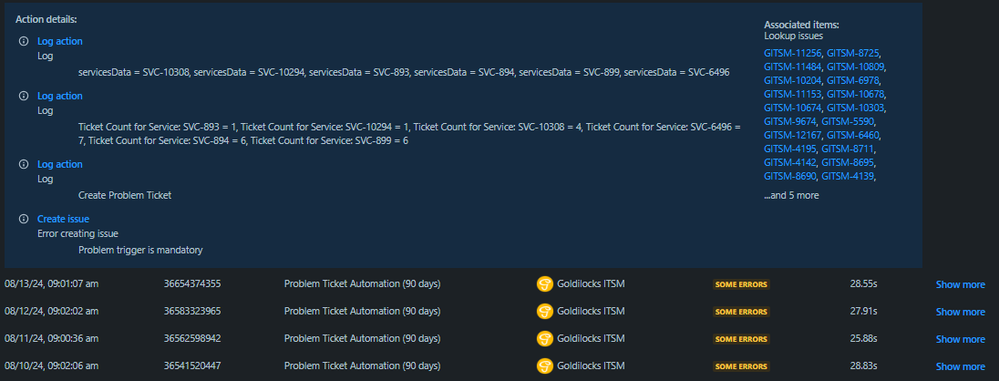Open issue GITSM-8711
This screenshot has height=381, width=999.
point(847,148)
